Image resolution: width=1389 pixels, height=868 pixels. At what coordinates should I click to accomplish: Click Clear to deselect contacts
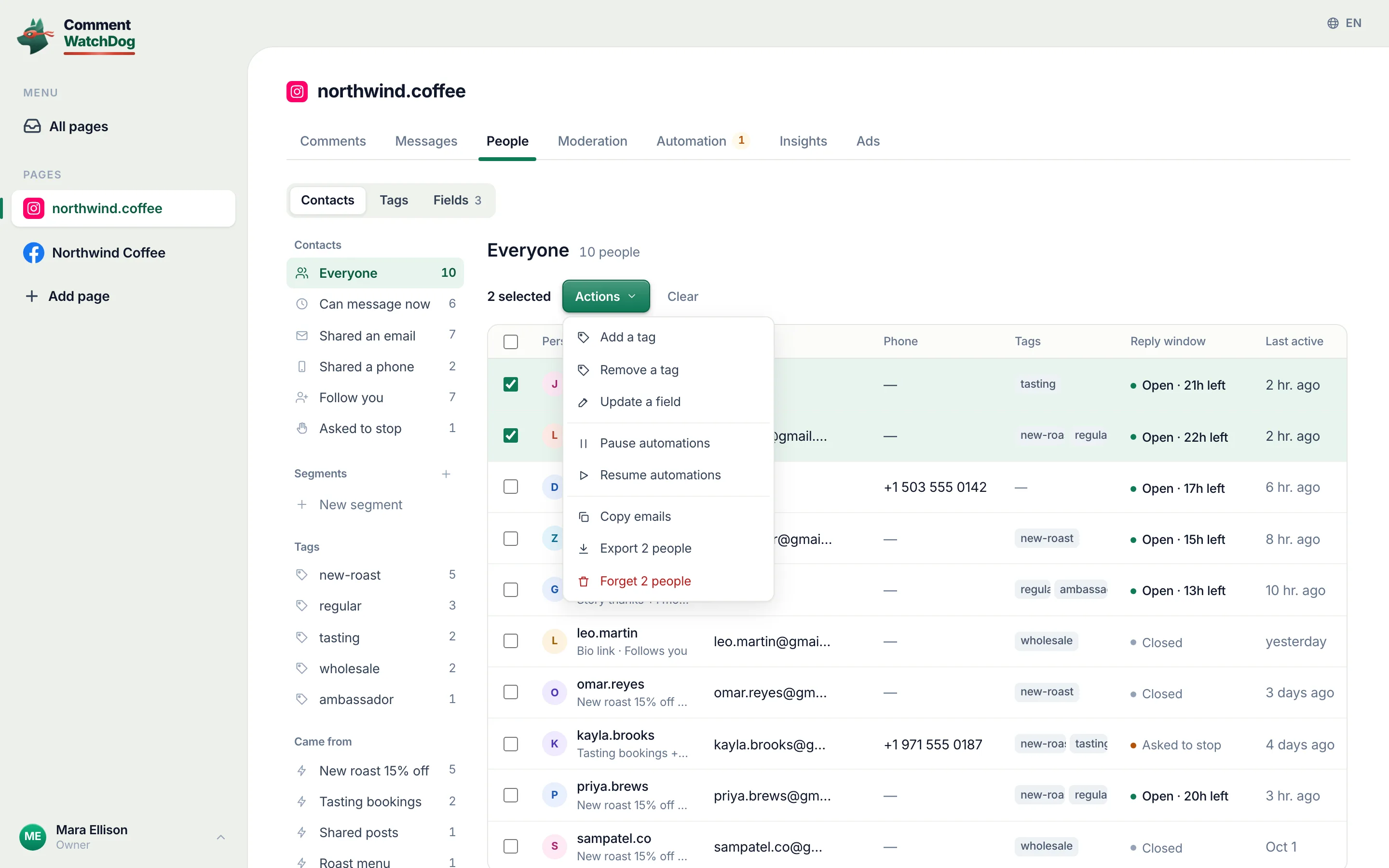pos(682,296)
